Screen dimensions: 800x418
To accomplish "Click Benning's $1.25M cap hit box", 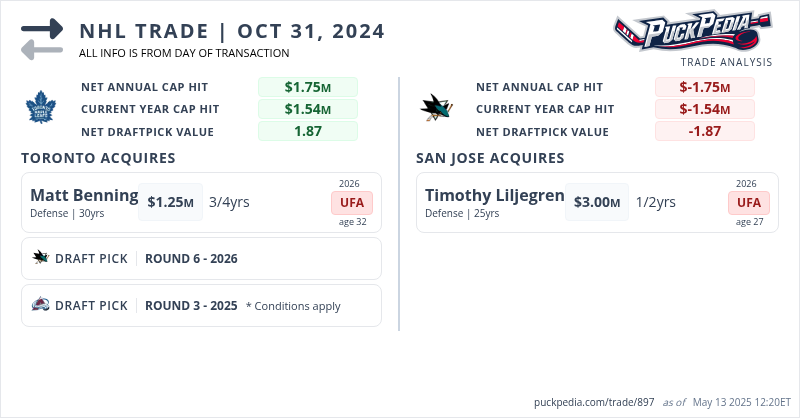I will 170,202.
